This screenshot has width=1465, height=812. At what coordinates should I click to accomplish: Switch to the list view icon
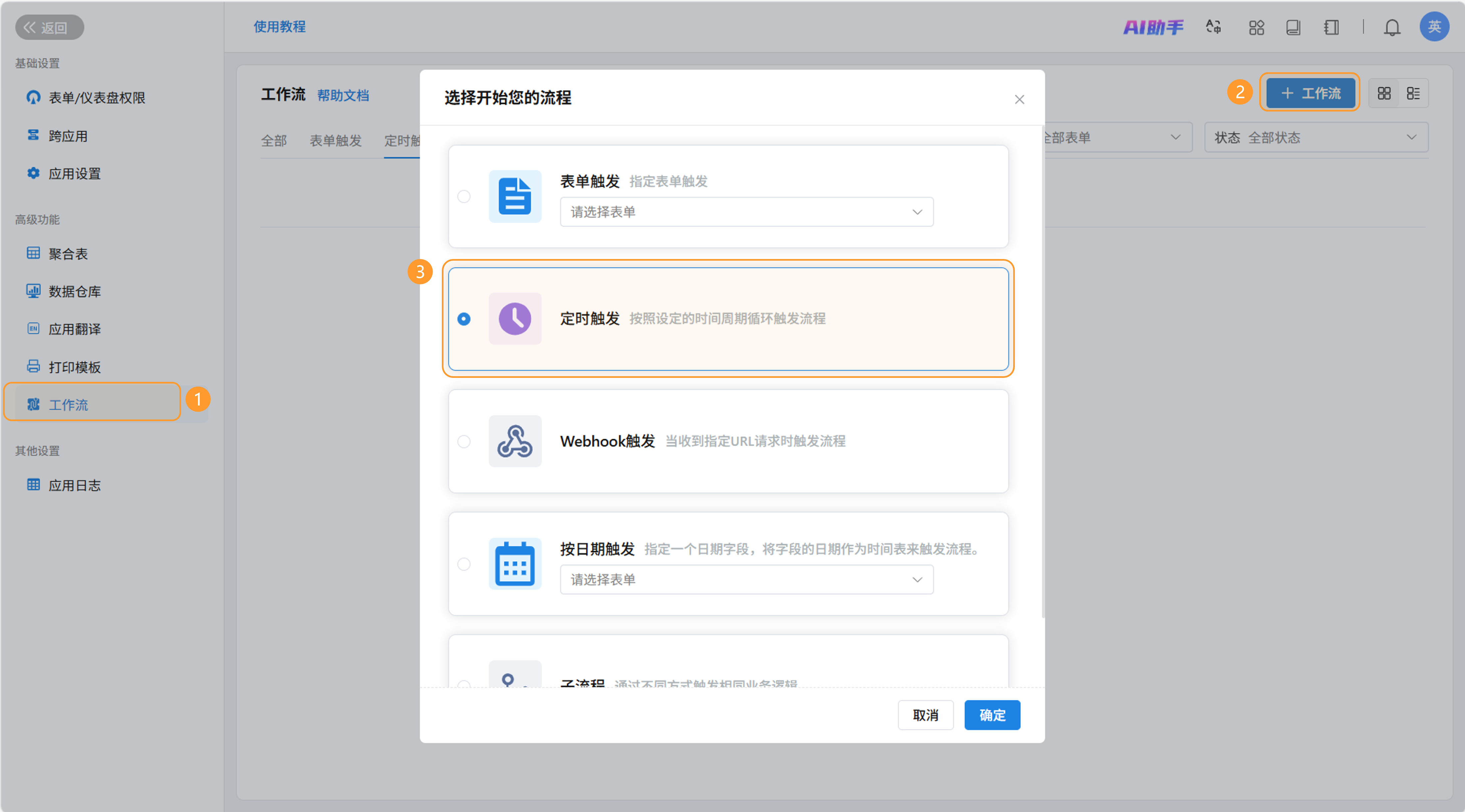[1413, 93]
